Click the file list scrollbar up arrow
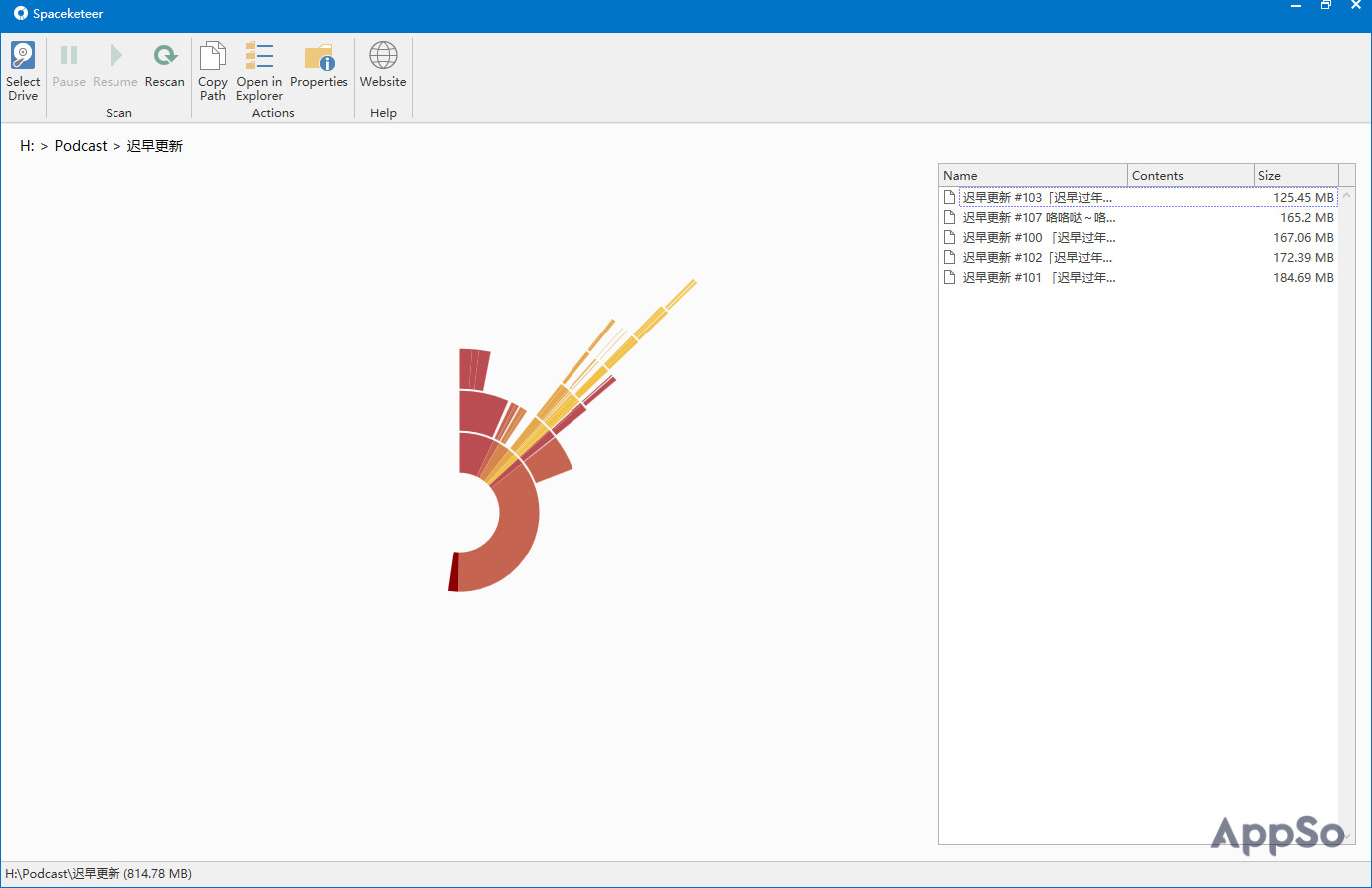1372x888 pixels. tap(1346, 196)
